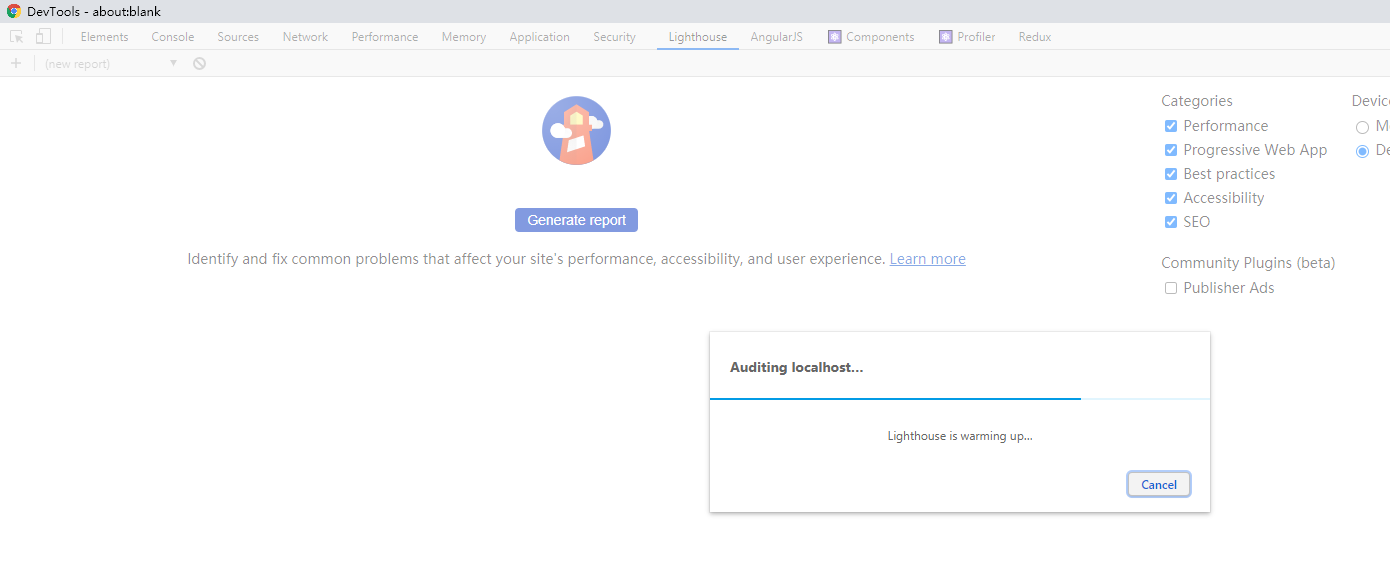Cancel the Lighthouse audit
Viewport: 1390px width, 584px height.
1159,484
